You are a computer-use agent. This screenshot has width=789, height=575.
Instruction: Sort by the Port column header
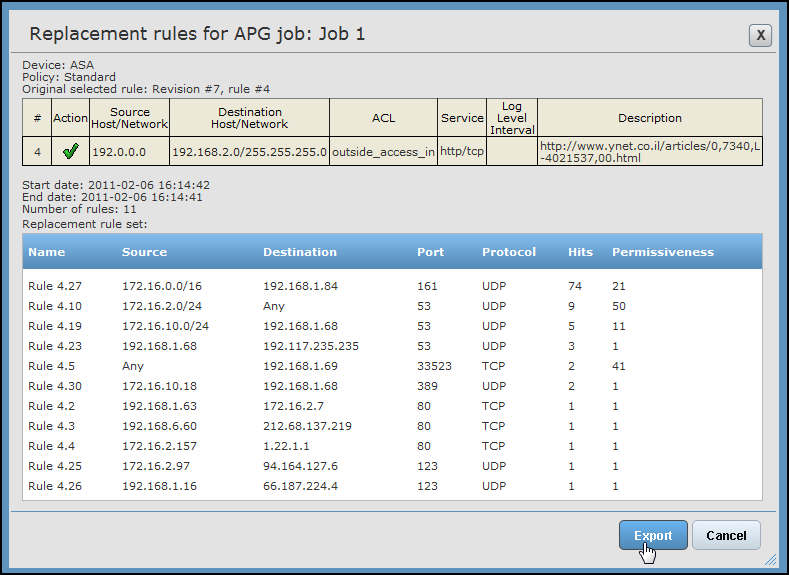(430, 252)
